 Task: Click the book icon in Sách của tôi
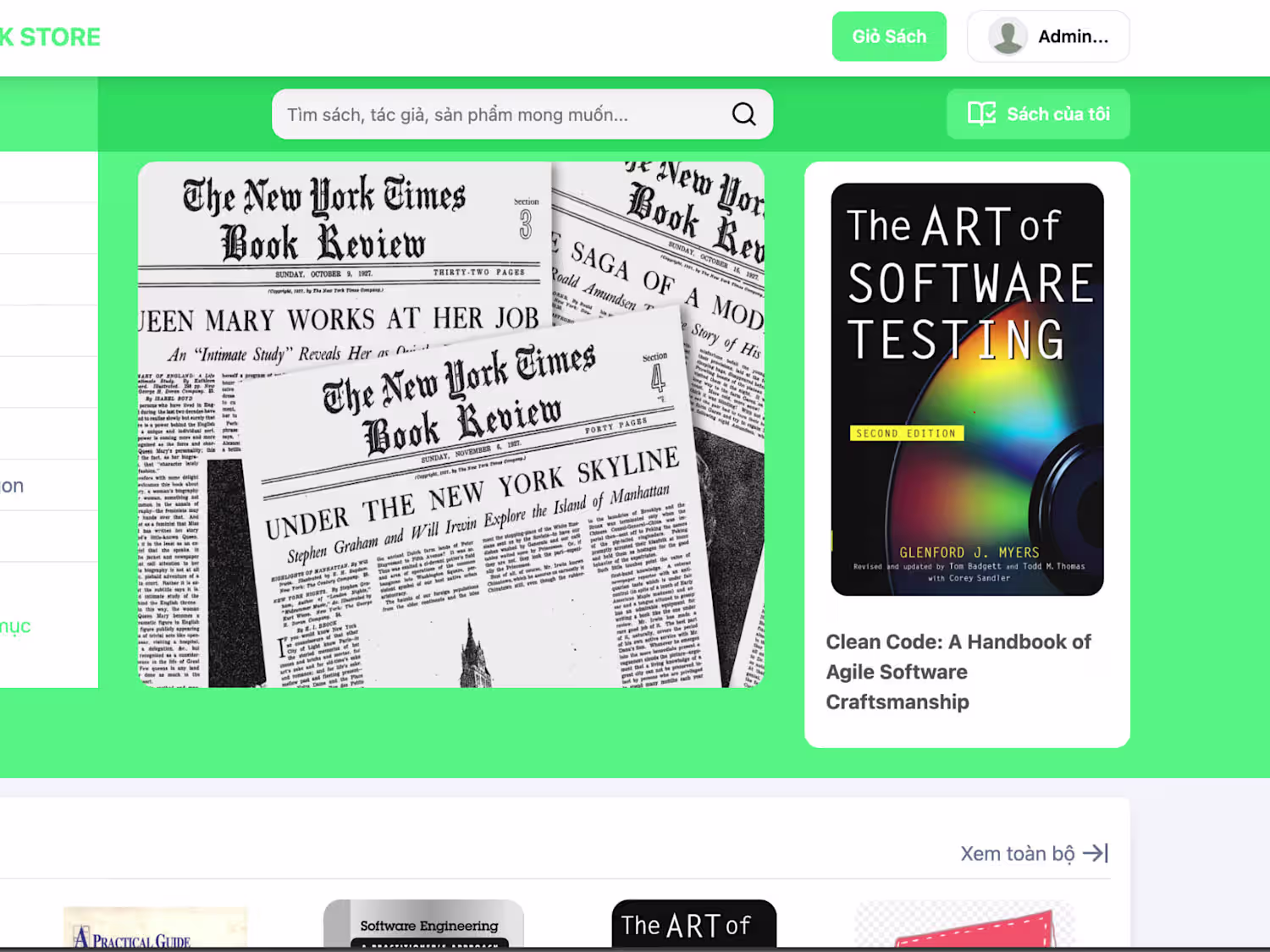pos(982,114)
